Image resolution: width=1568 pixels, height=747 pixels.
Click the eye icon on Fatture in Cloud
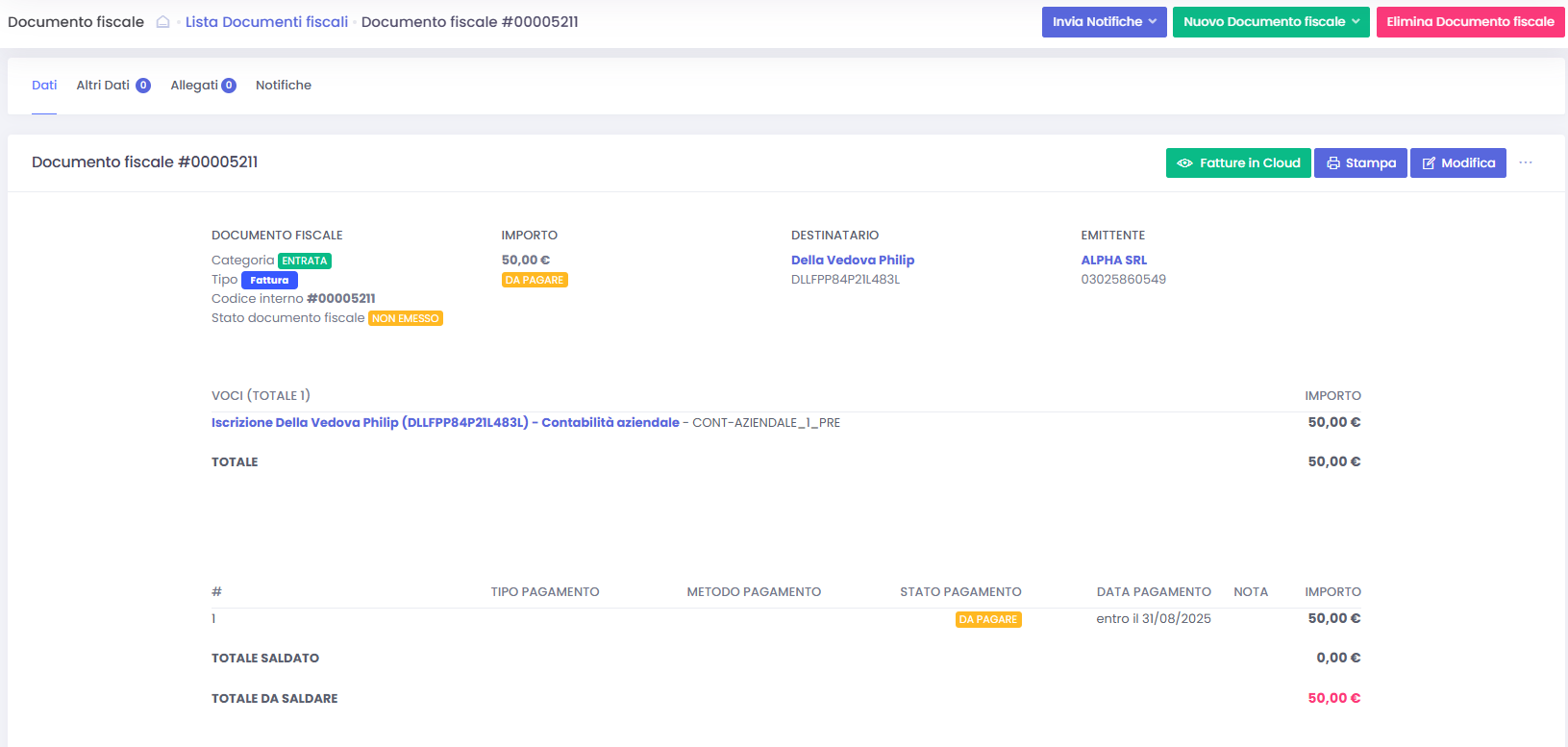point(1184,163)
